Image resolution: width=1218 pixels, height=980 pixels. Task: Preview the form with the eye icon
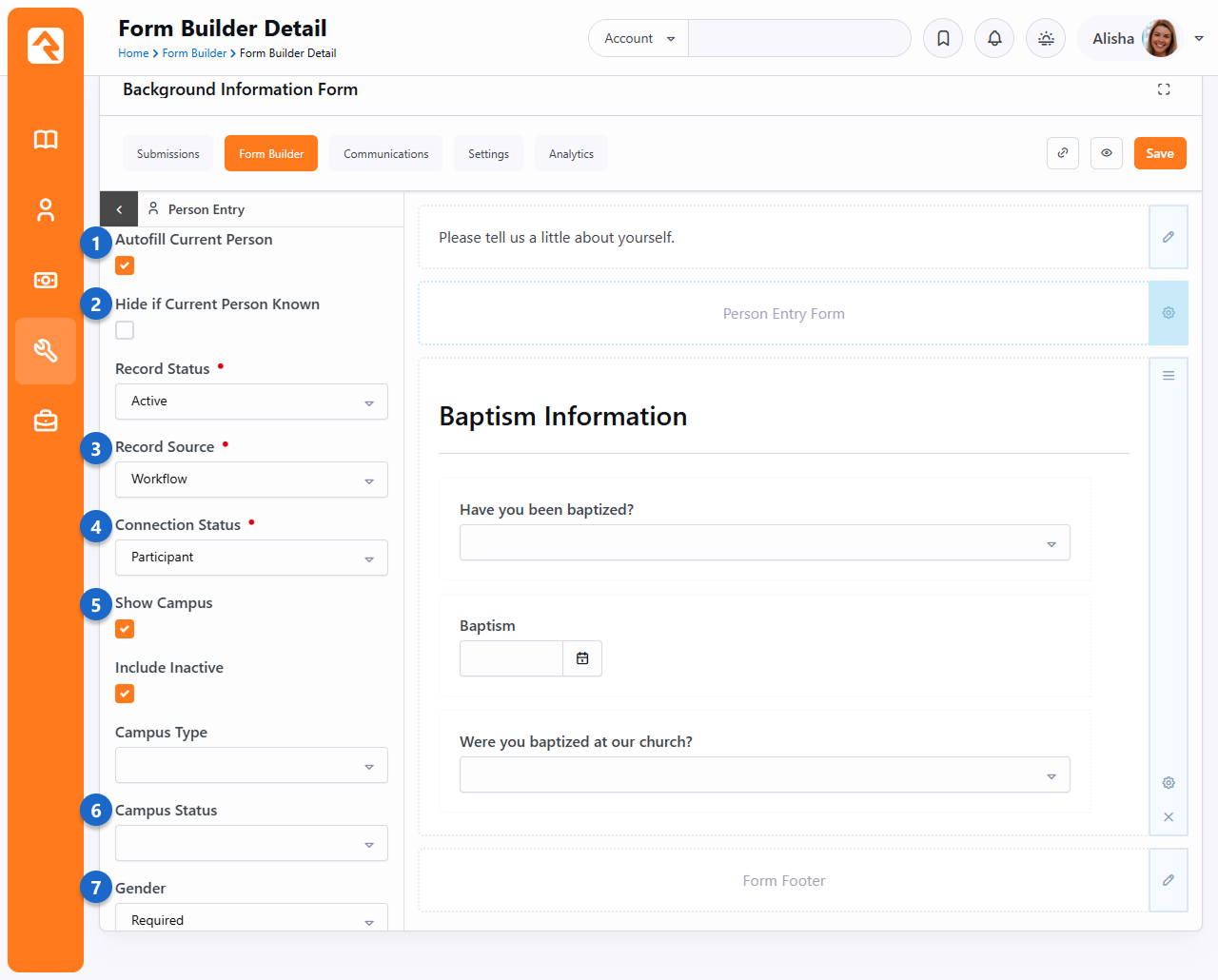1107,153
